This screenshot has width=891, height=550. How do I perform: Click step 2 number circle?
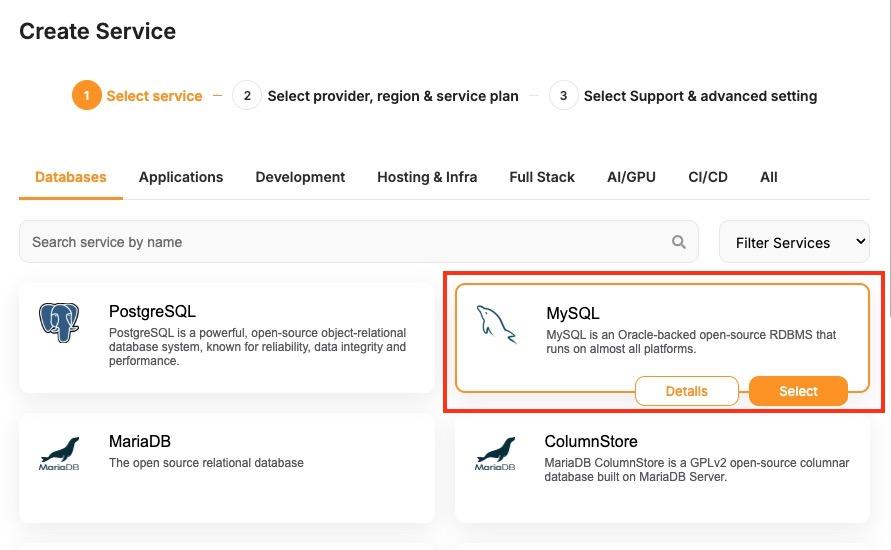(x=246, y=96)
